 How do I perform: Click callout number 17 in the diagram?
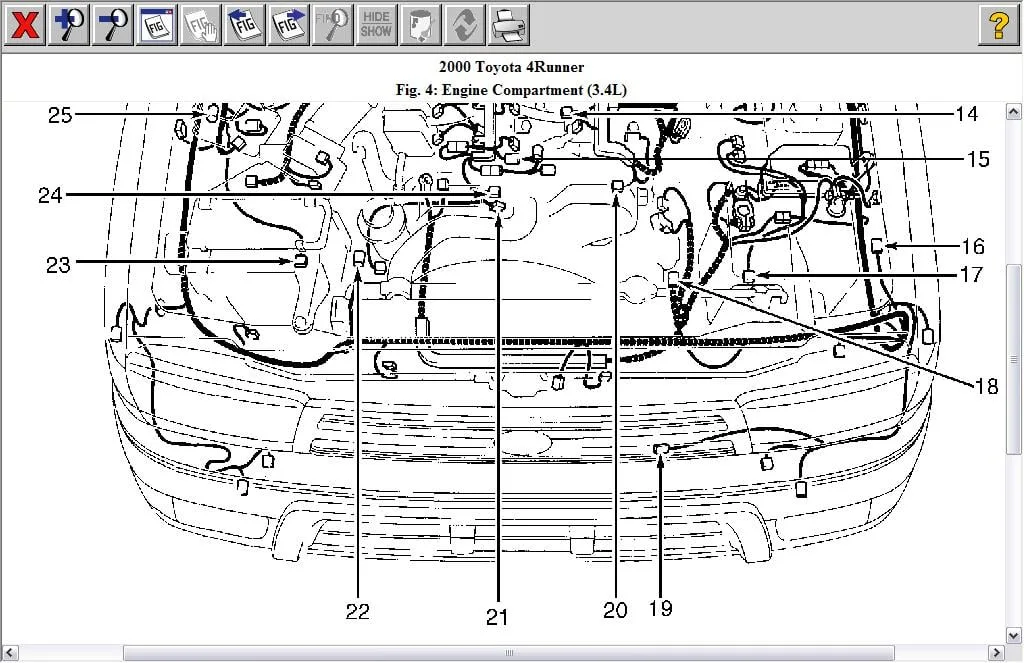(971, 274)
